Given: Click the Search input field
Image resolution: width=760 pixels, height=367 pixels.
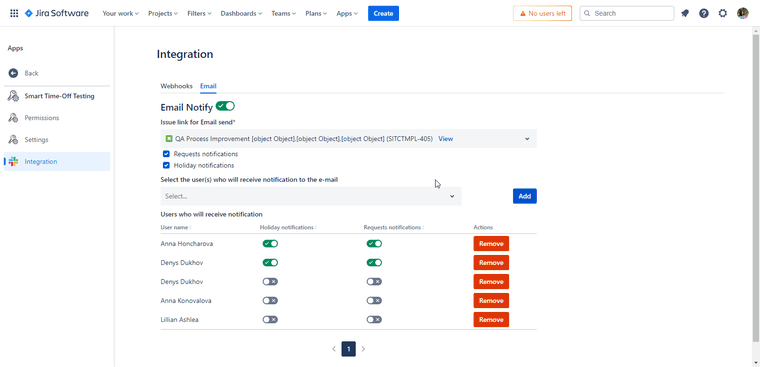Looking at the screenshot, I should (x=627, y=14).
